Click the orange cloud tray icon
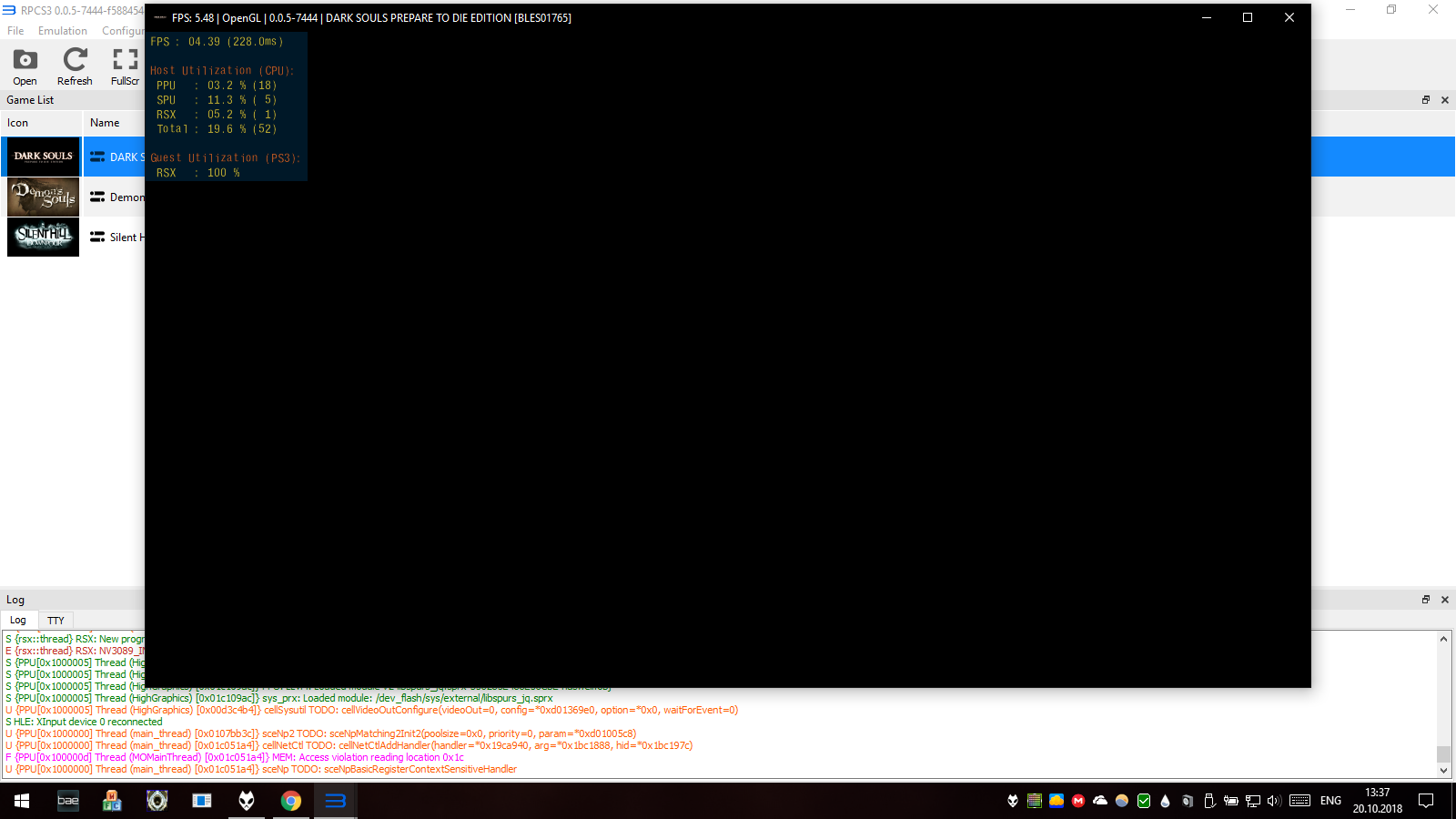The width and height of the screenshot is (1456, 819). (1057, 801)
